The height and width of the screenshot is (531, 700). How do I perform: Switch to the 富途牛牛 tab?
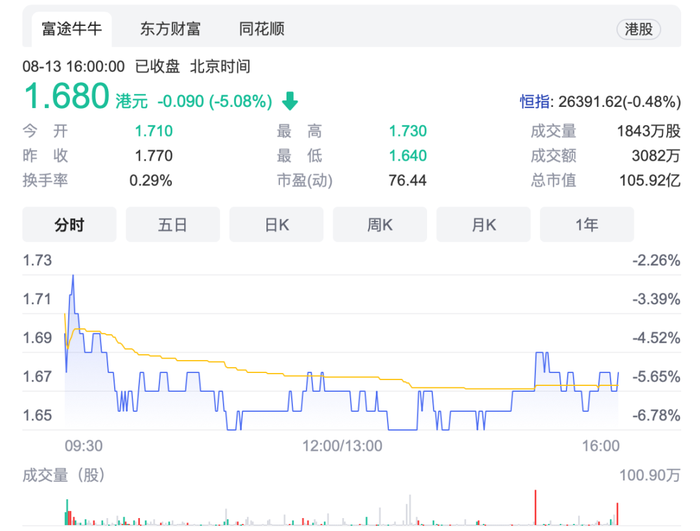pos(71,29)
